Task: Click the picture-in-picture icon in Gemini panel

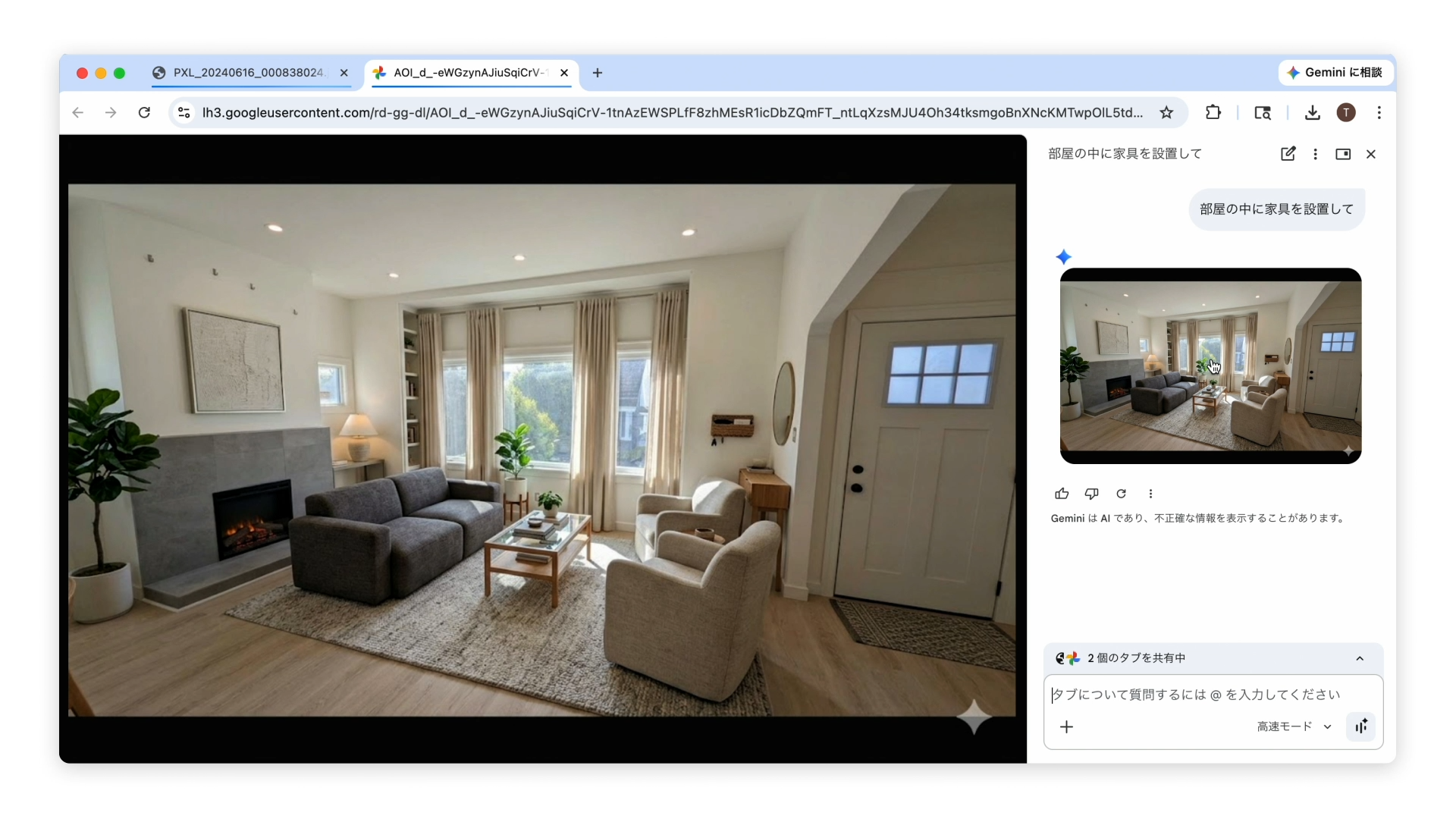Action: tap(1342, 154)
